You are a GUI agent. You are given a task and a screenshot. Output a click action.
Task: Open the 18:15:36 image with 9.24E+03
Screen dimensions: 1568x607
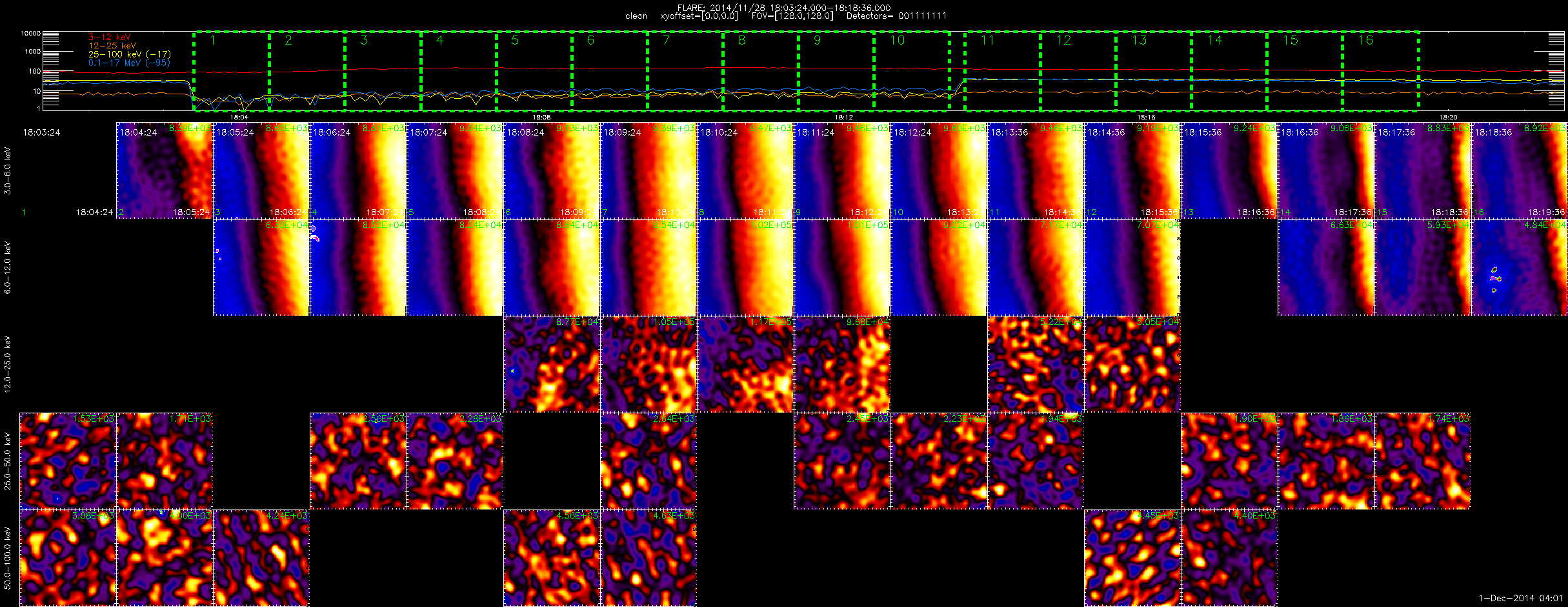(x=1229, y=170)
